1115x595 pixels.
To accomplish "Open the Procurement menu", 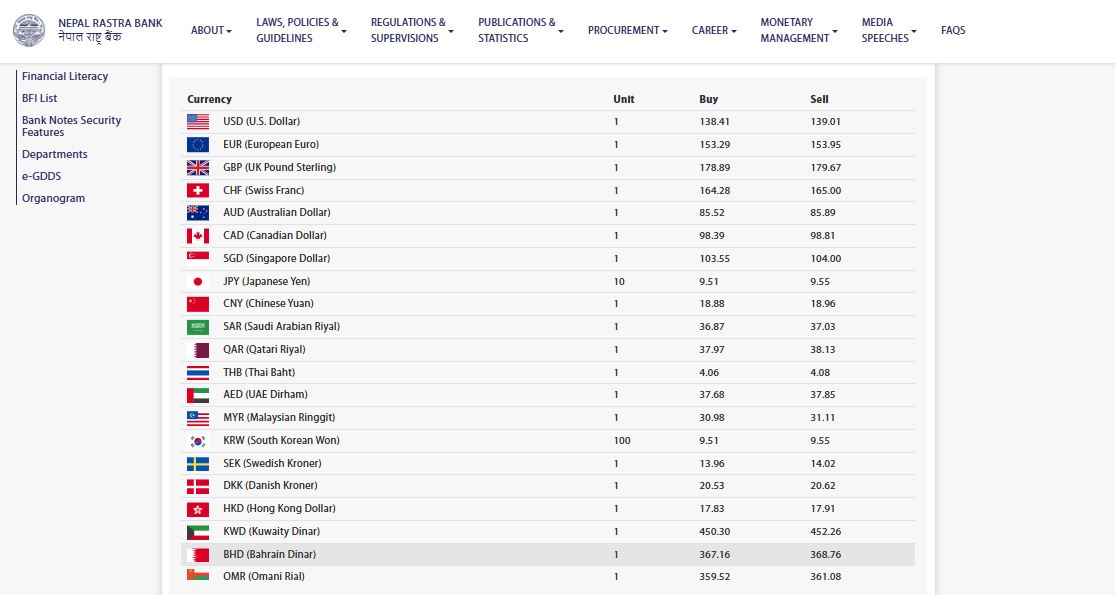I will 628,31.
